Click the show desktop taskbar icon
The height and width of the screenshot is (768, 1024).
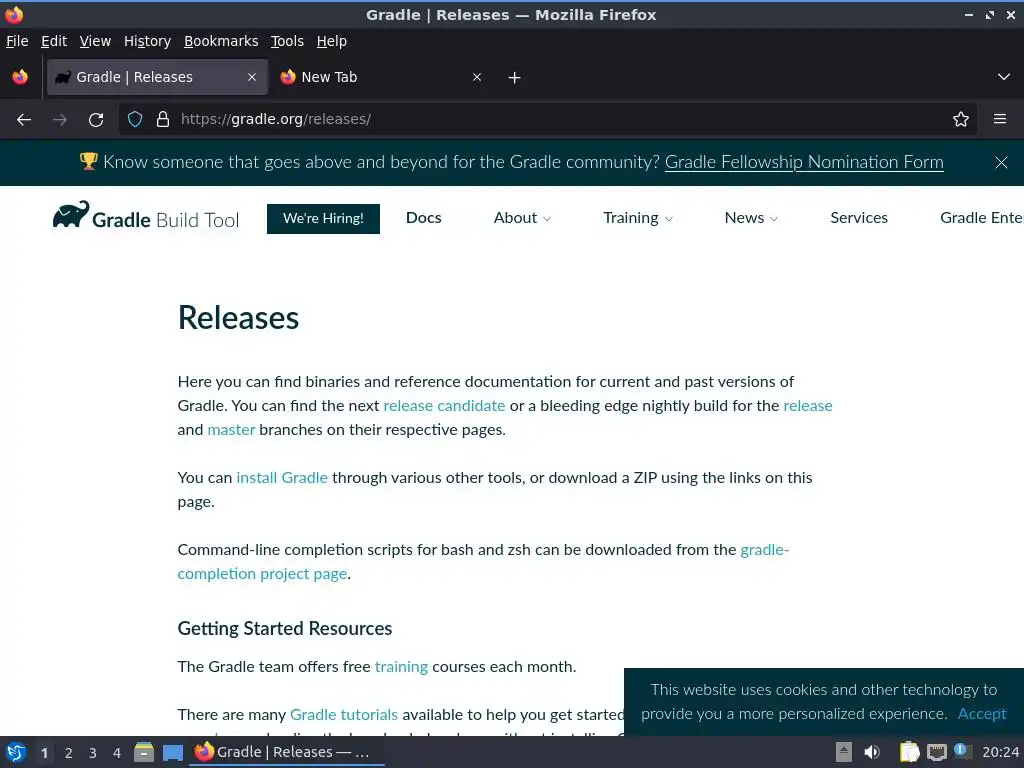point(172,752)
